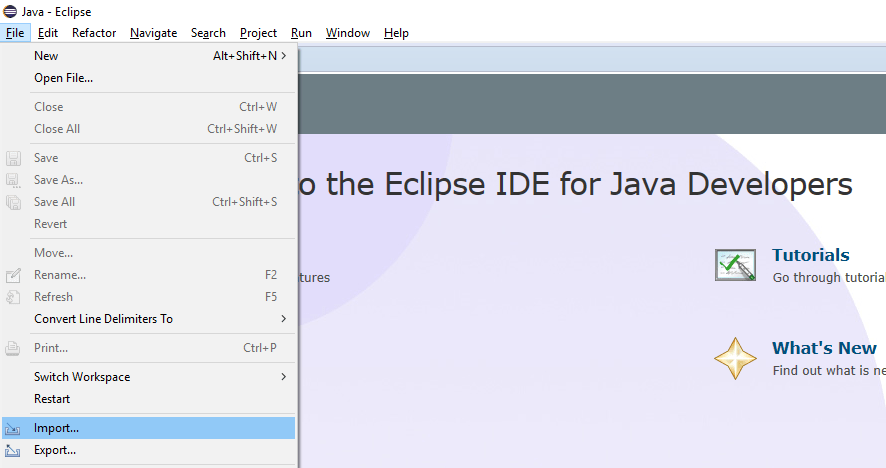886x468 pixels.
Task: Open the What's New link
Action: pos(824,348)
